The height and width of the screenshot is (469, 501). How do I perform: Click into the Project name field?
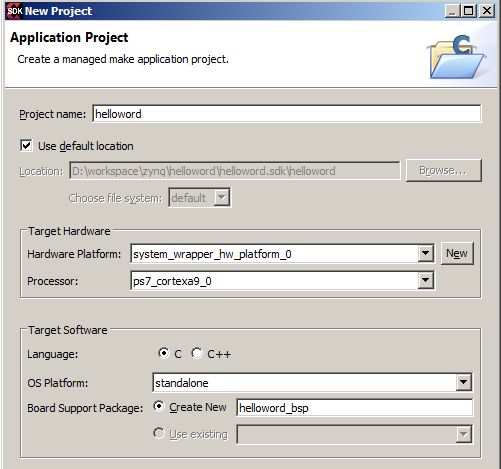point(287,114)
